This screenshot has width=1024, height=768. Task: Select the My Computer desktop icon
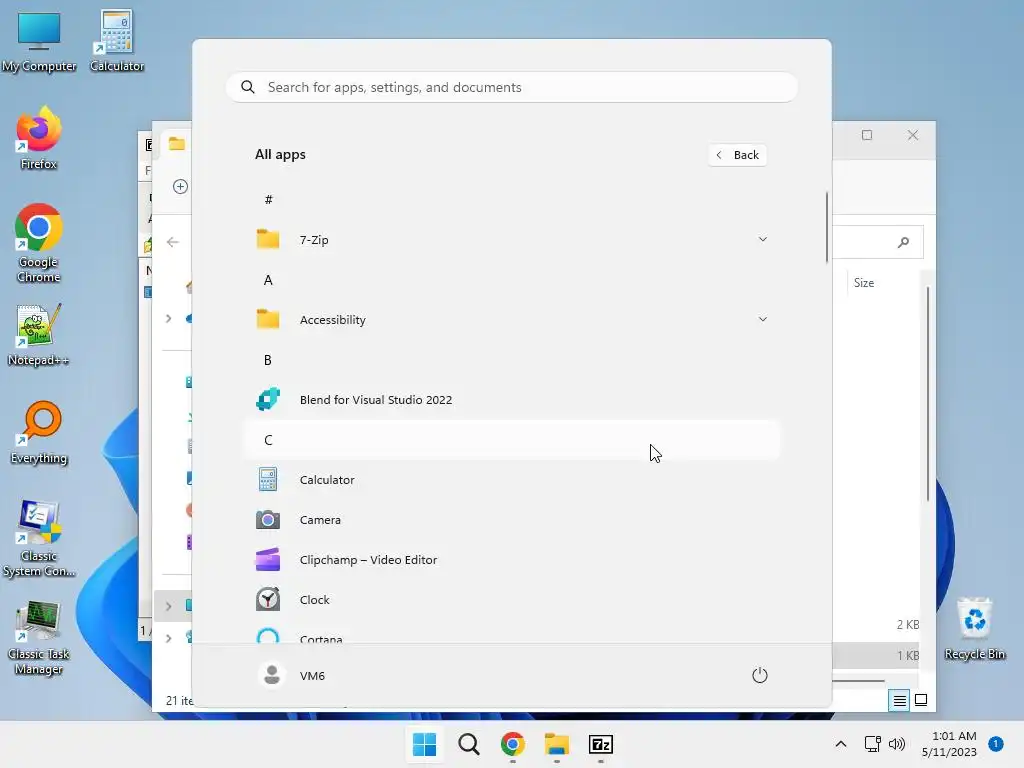point(39,42)
